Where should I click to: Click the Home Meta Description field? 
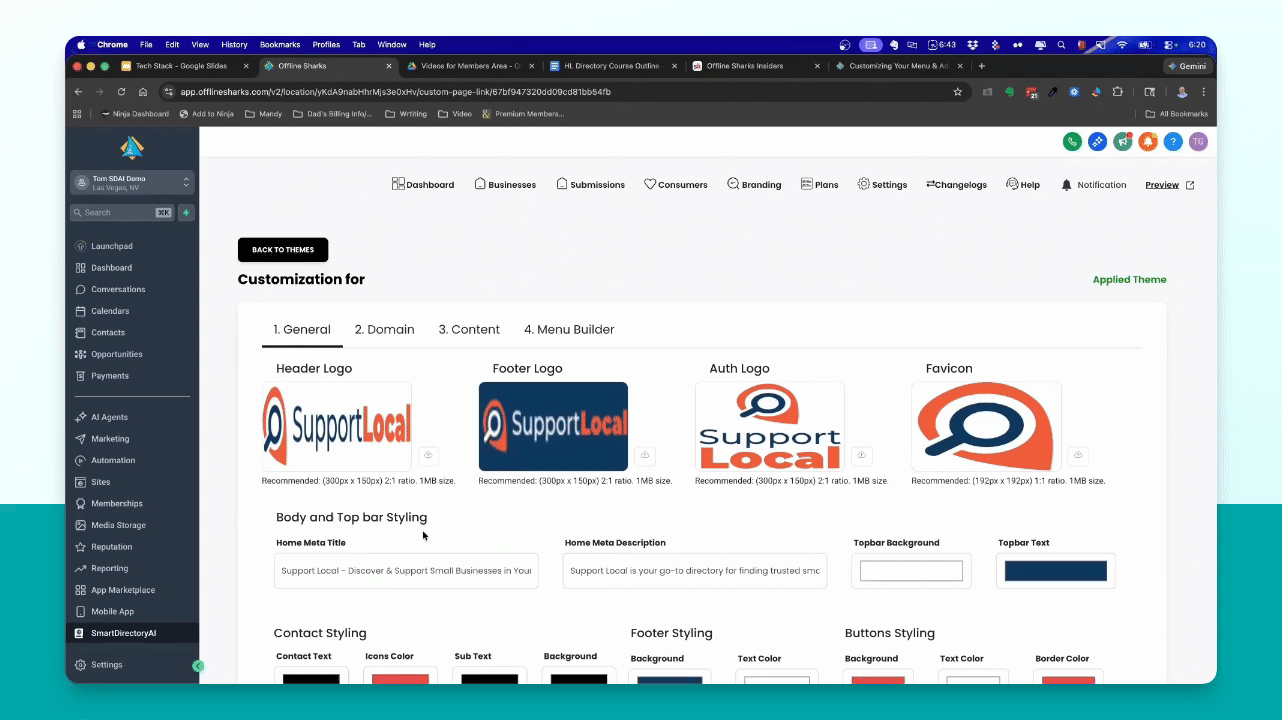tap(695, 571)
